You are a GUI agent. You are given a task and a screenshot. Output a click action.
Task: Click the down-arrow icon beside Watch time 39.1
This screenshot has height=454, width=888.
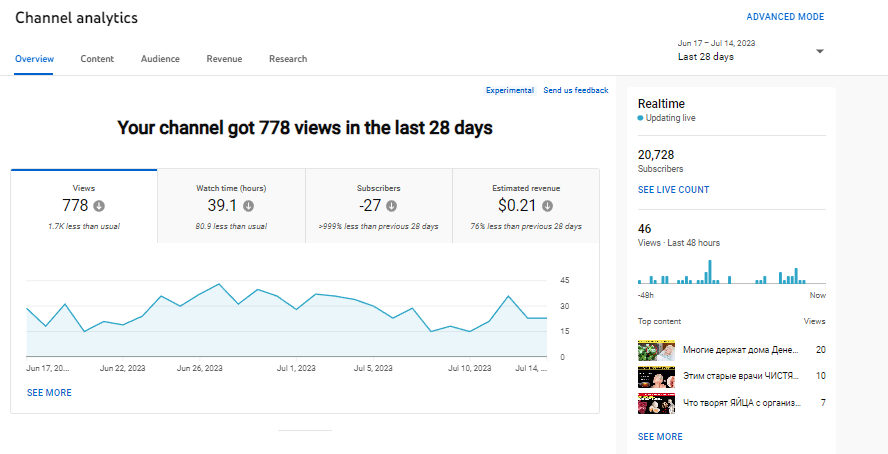coord(248,206)
